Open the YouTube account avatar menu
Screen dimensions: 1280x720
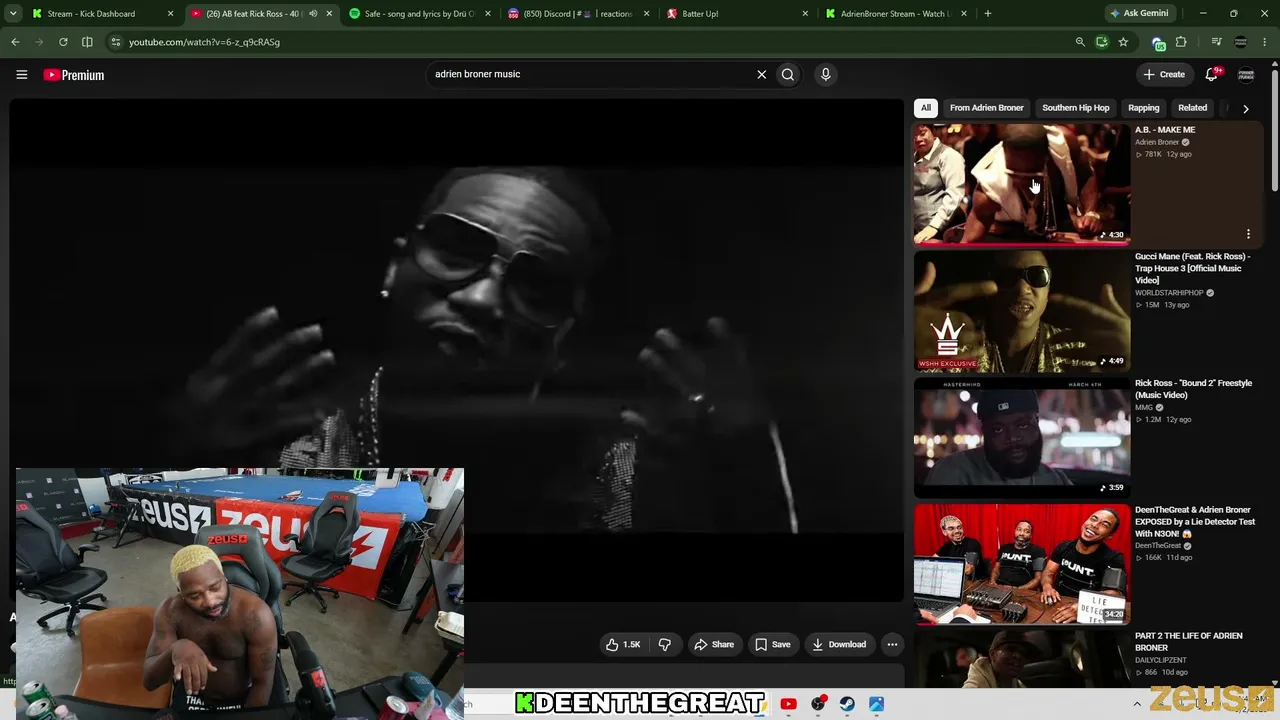(x=1246, y=74)
